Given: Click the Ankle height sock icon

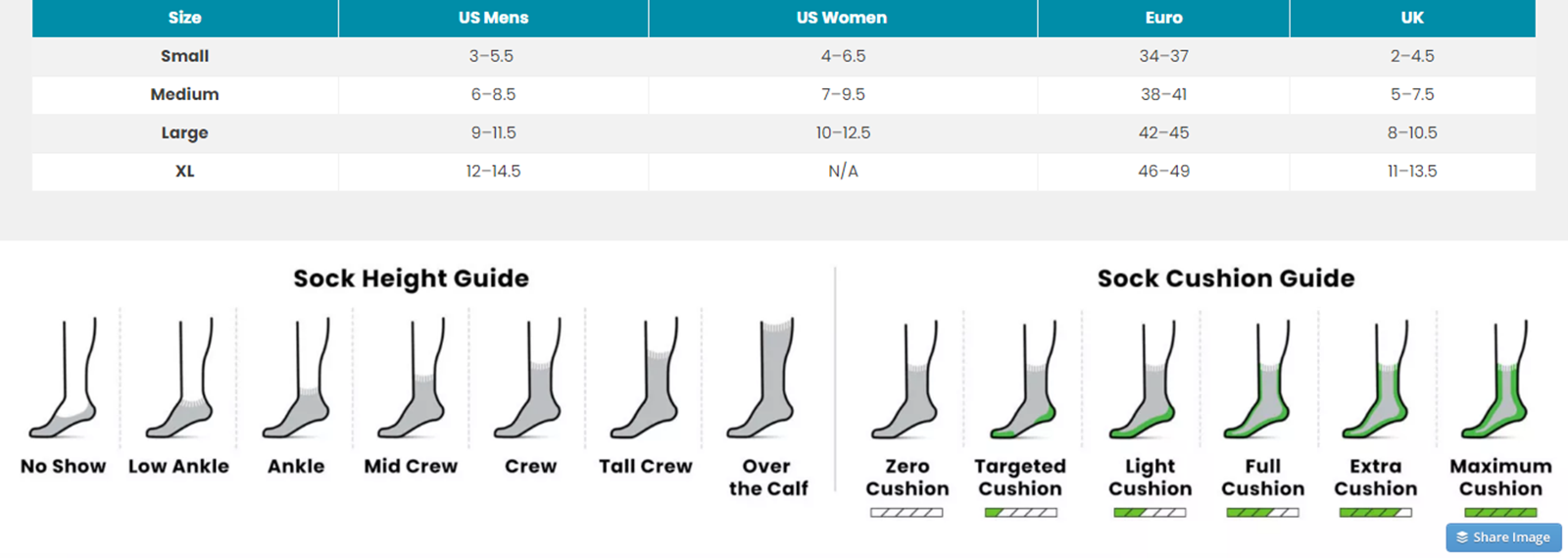Looking at the screenshot, I should click(x=297, y=380).
